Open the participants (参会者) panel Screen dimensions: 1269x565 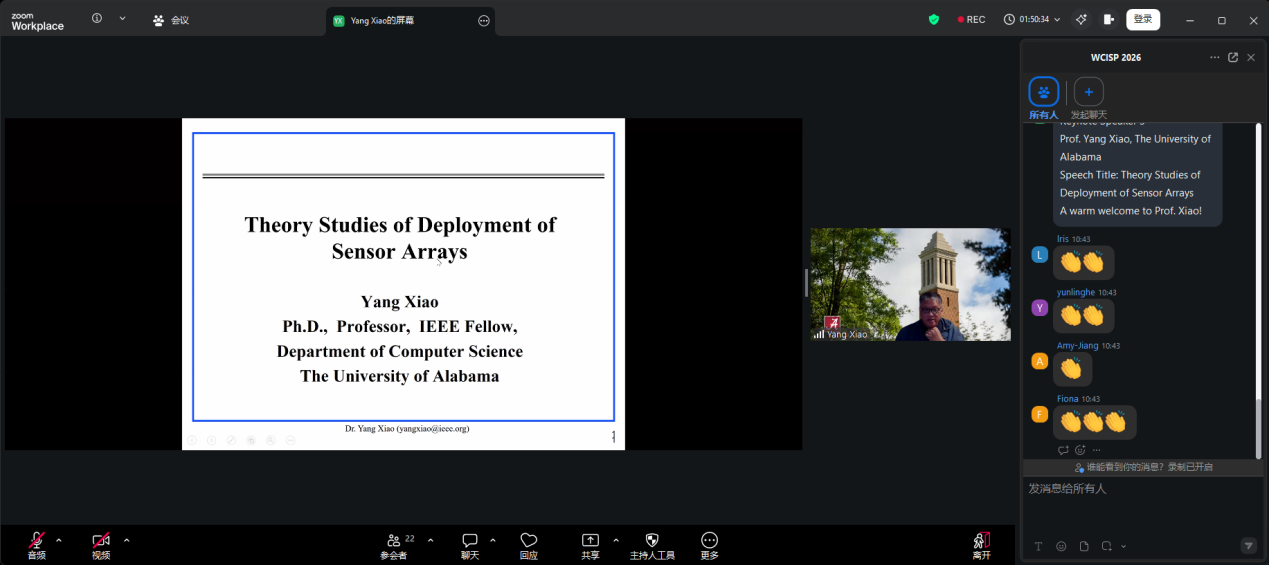point(396,541)
